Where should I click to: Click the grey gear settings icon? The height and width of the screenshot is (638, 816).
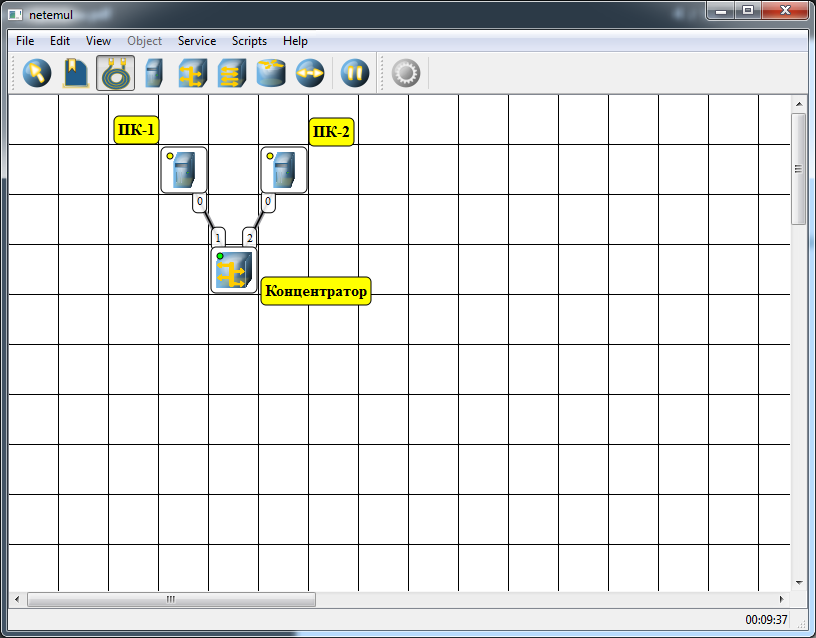(x=406, y=73)
